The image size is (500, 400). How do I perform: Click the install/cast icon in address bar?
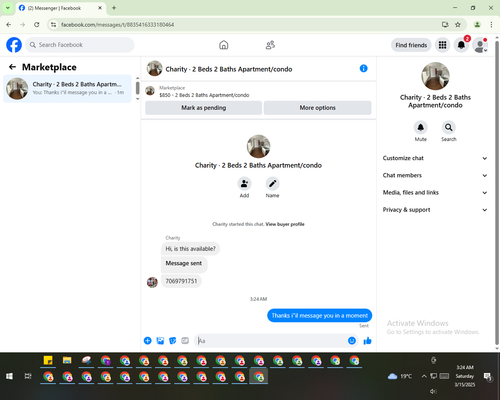tap(445, 25)
